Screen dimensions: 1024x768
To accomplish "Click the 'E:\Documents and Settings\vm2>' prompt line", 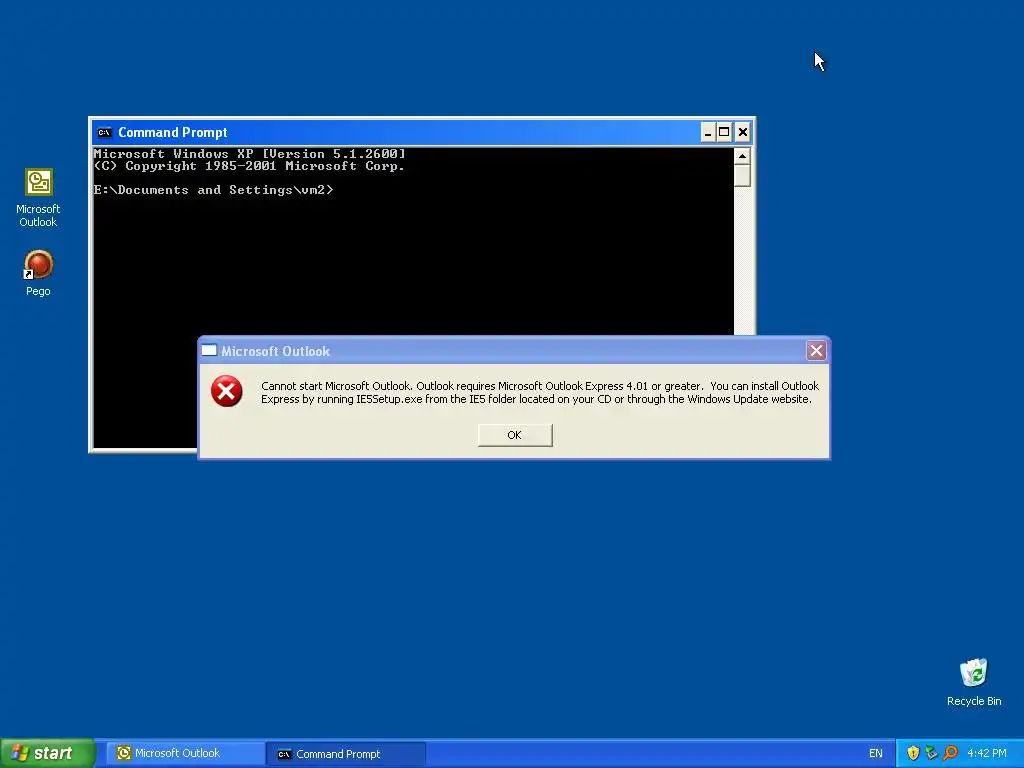I will [214, 190].
